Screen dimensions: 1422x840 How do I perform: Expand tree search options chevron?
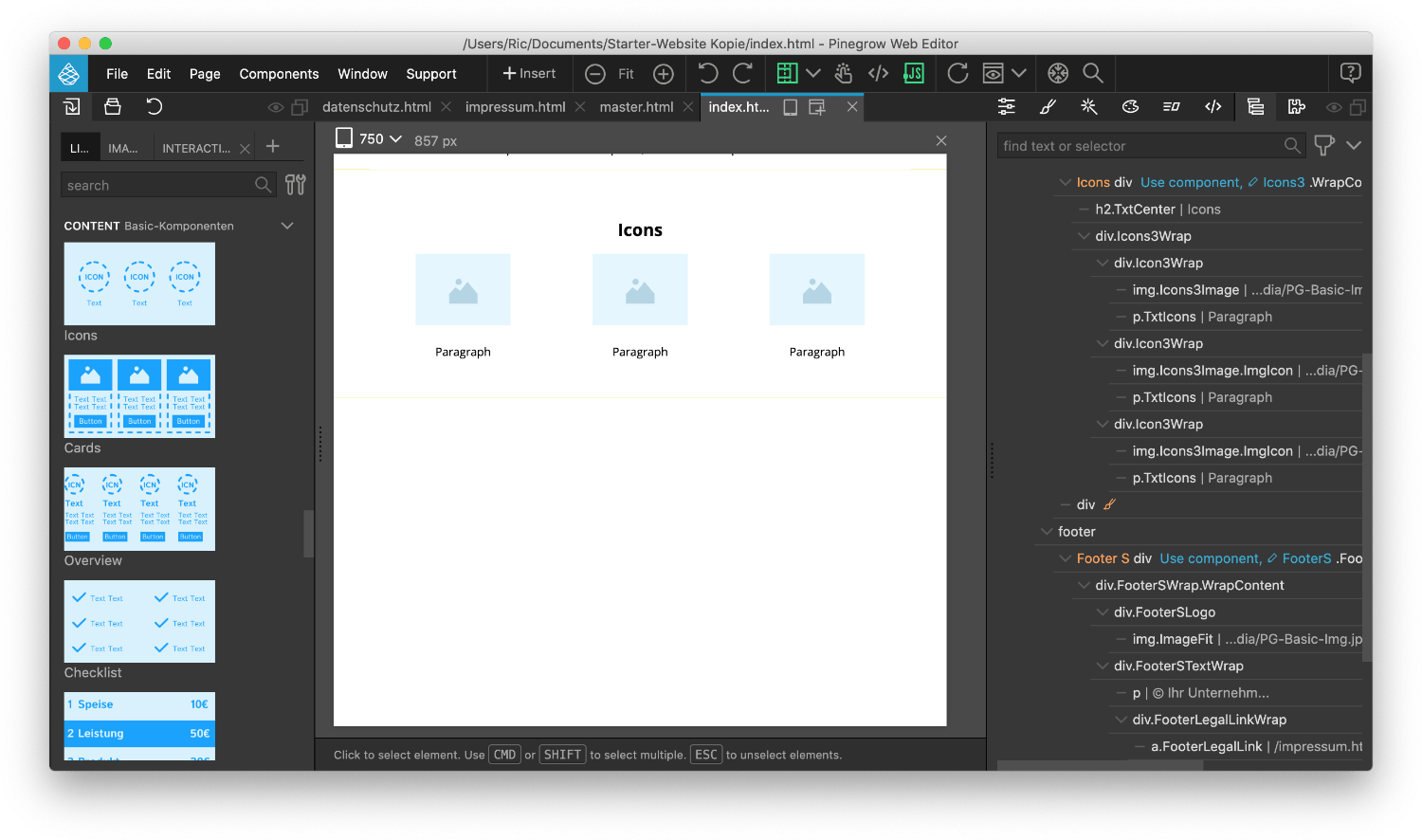tap(1354, 145)
